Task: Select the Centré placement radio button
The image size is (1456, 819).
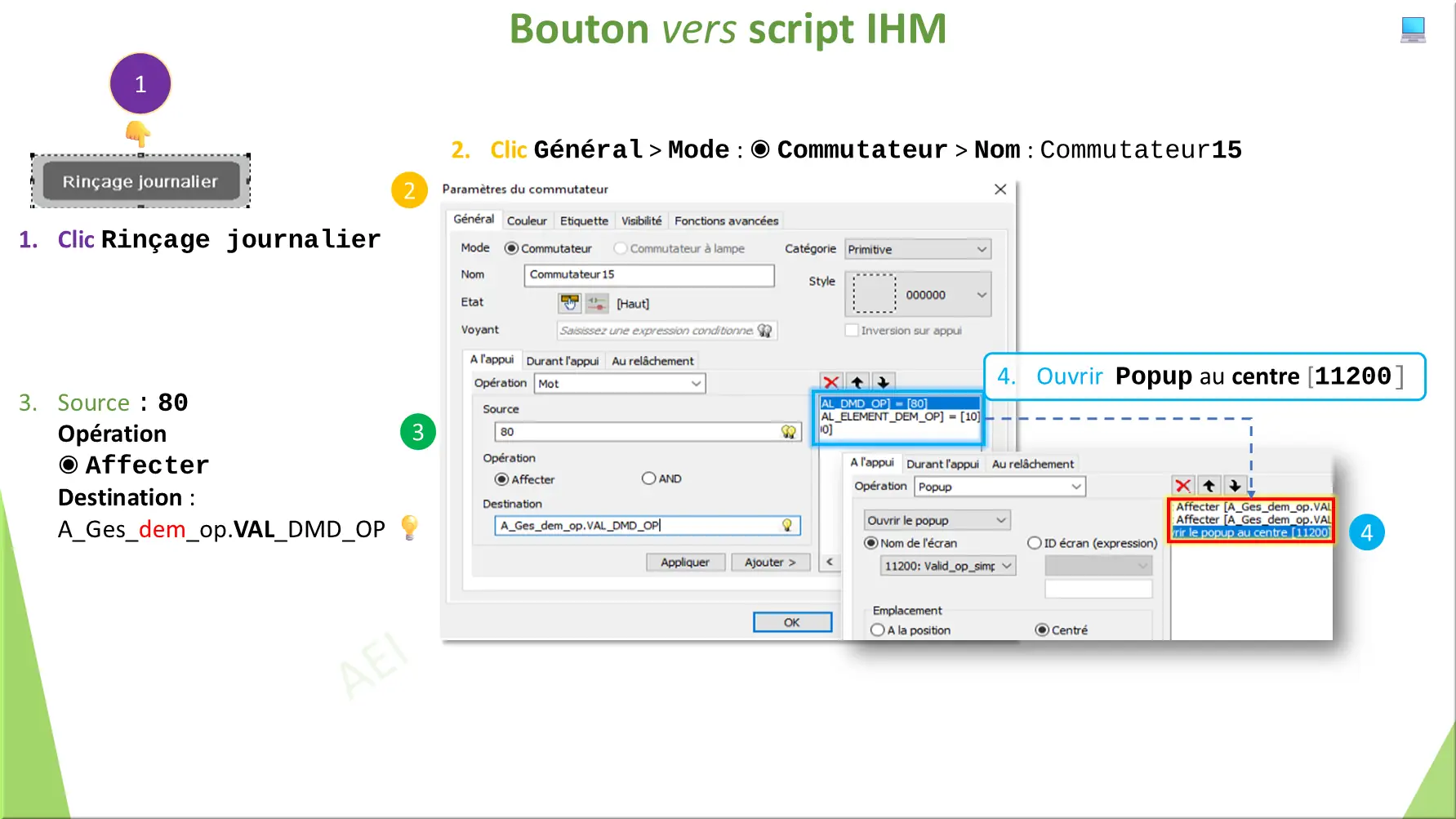Action: 1042,630
